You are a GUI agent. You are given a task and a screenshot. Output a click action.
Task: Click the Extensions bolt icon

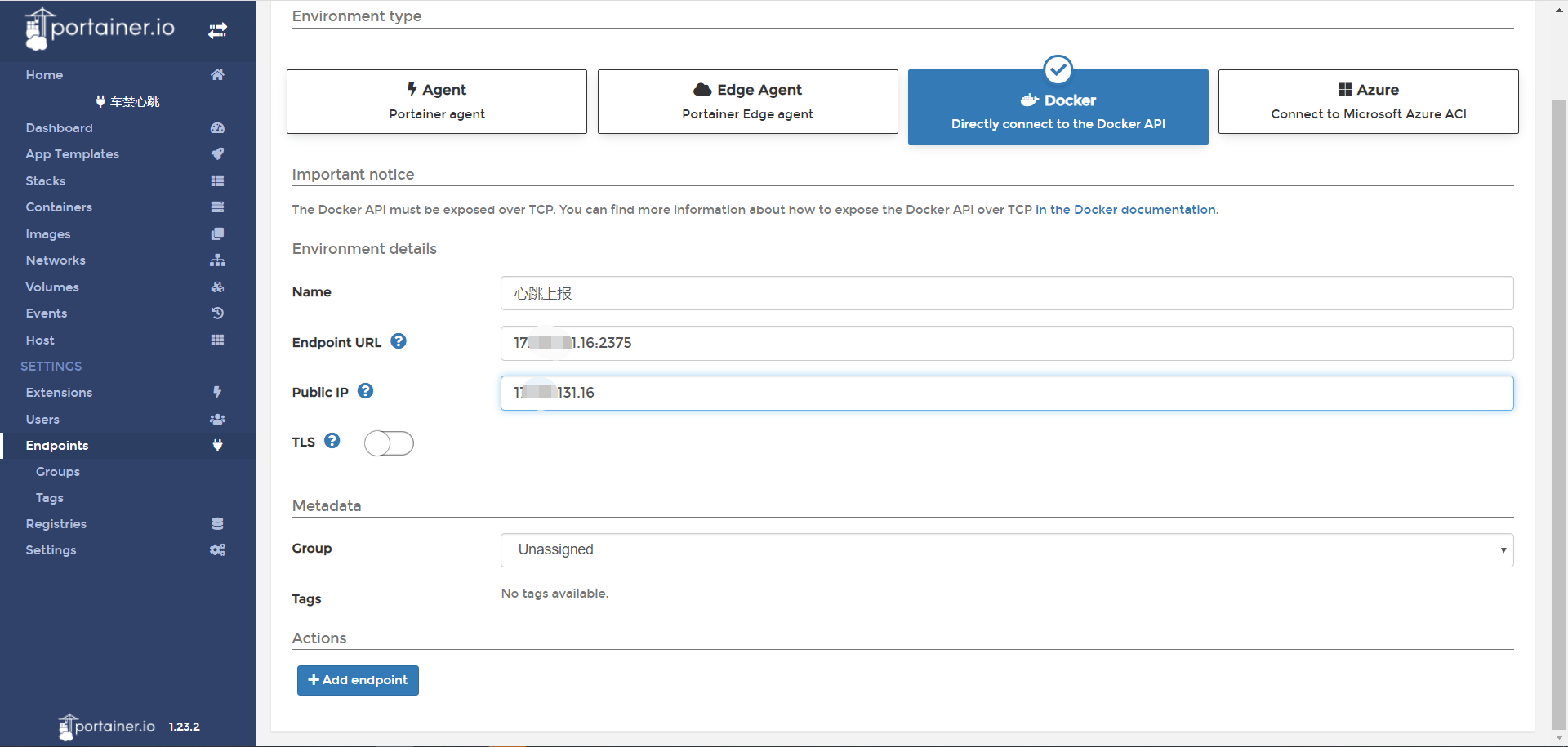(217, 393)
